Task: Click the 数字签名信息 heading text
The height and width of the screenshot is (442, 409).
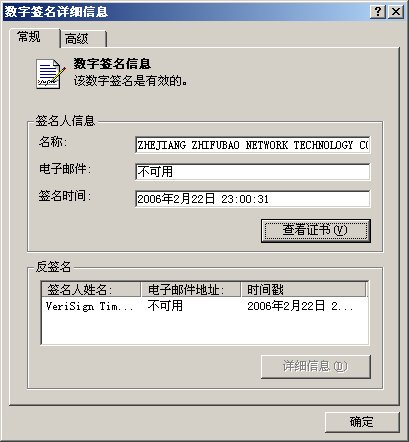Action: (112, 64)
